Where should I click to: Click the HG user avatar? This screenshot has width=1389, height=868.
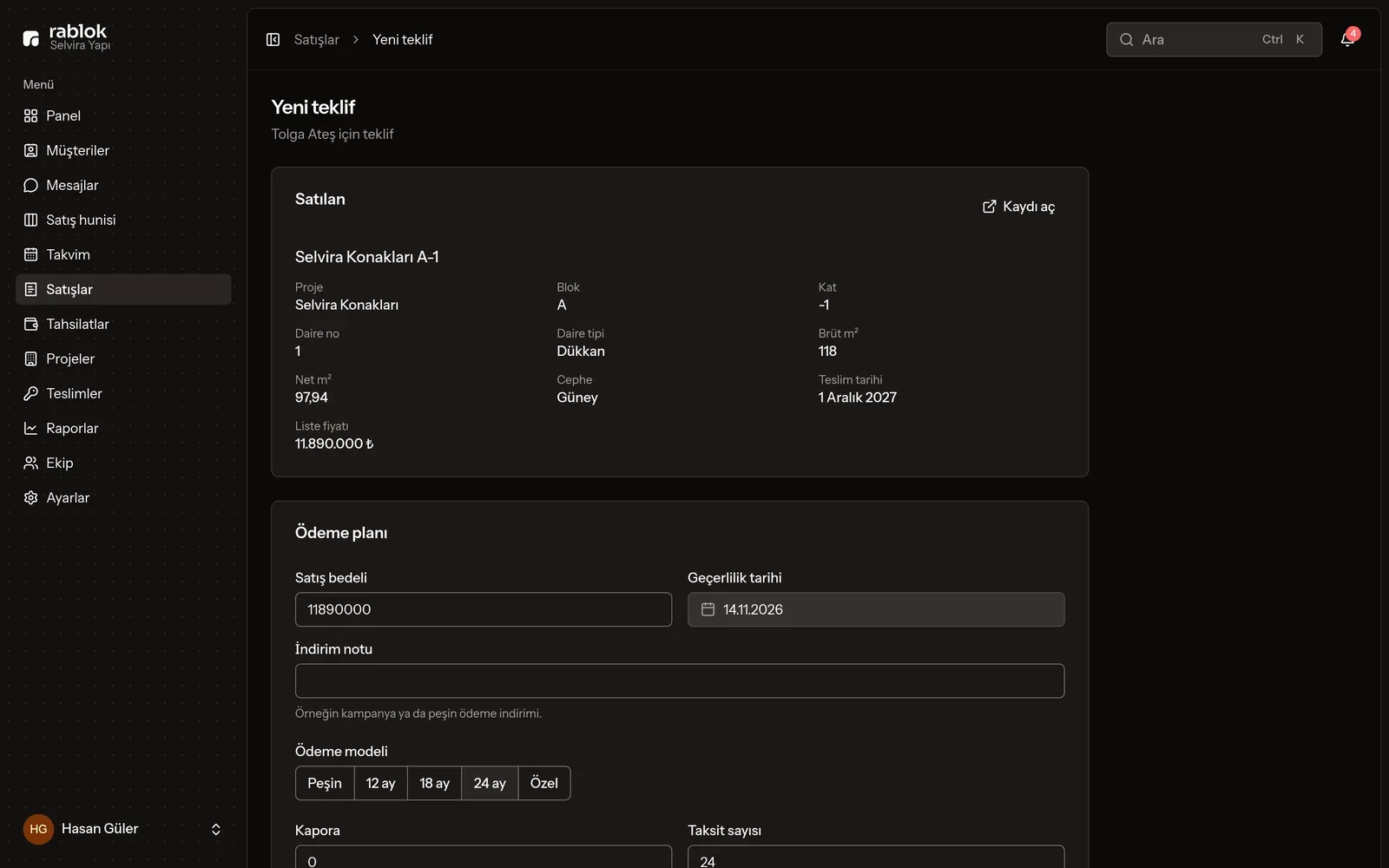pyautogui.click(x=38, y=829)
